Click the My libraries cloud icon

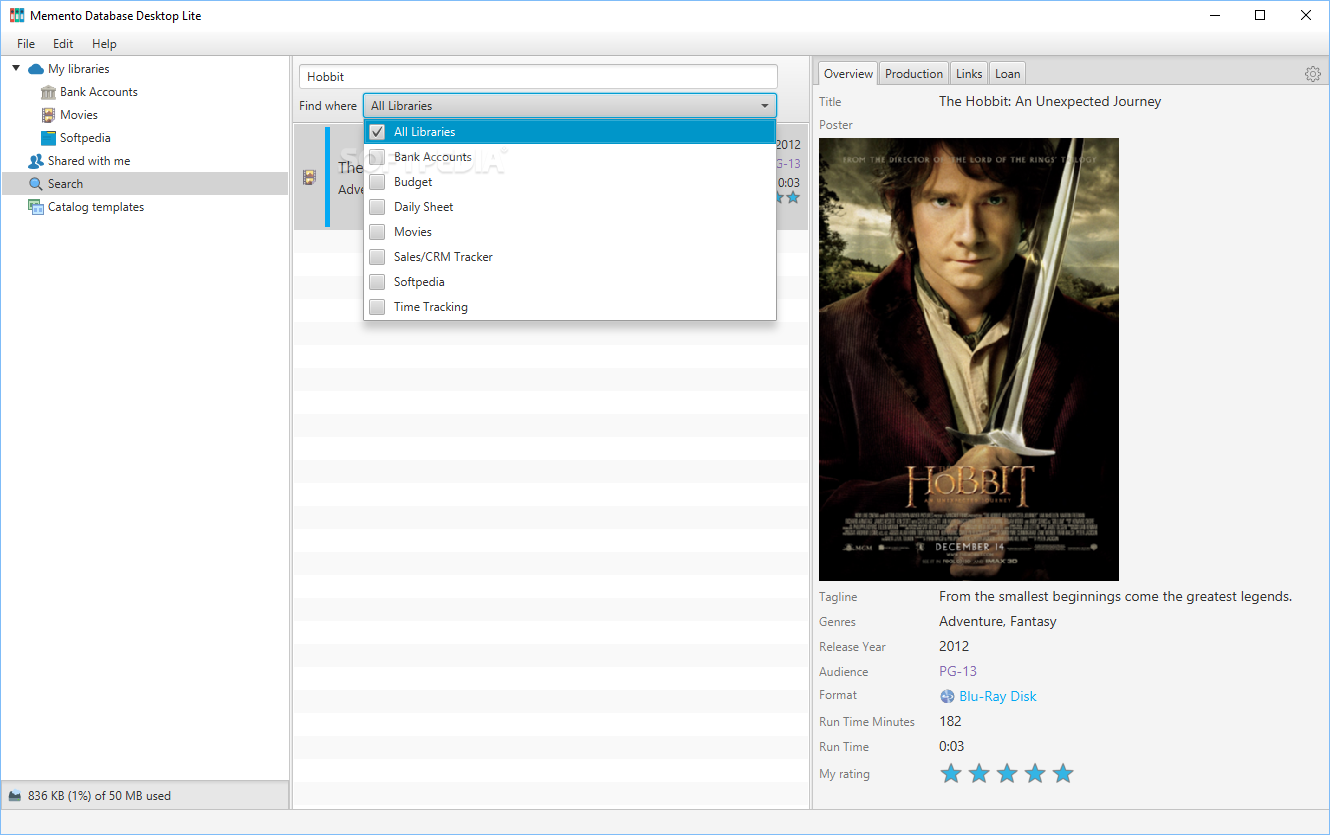pos(36,69)
